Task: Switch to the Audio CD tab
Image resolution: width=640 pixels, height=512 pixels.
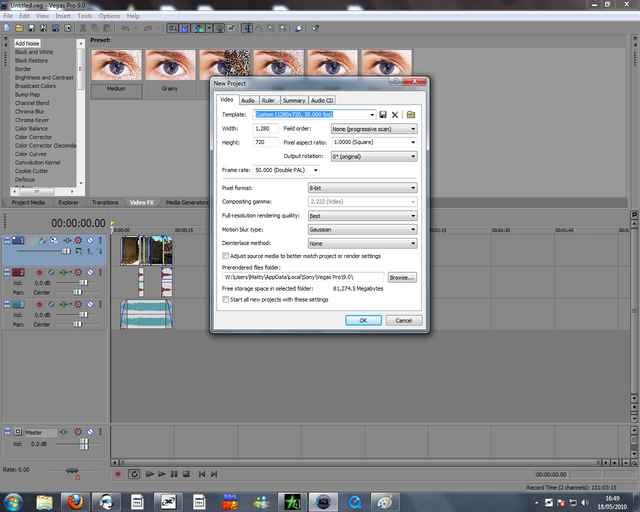Action: (322, 100)
